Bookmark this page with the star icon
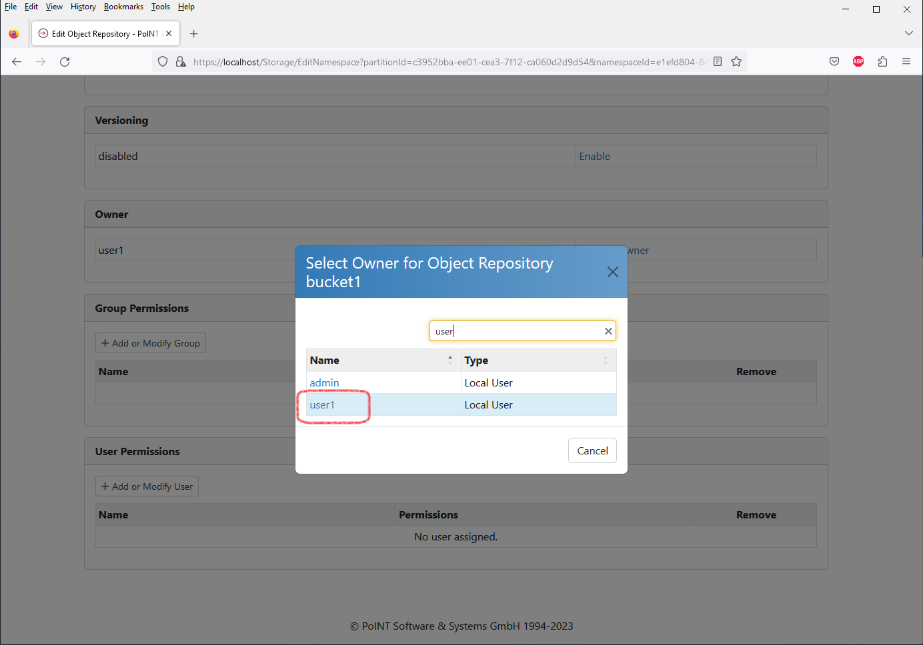This screenshot has height=645, width=923. [736, 62]
